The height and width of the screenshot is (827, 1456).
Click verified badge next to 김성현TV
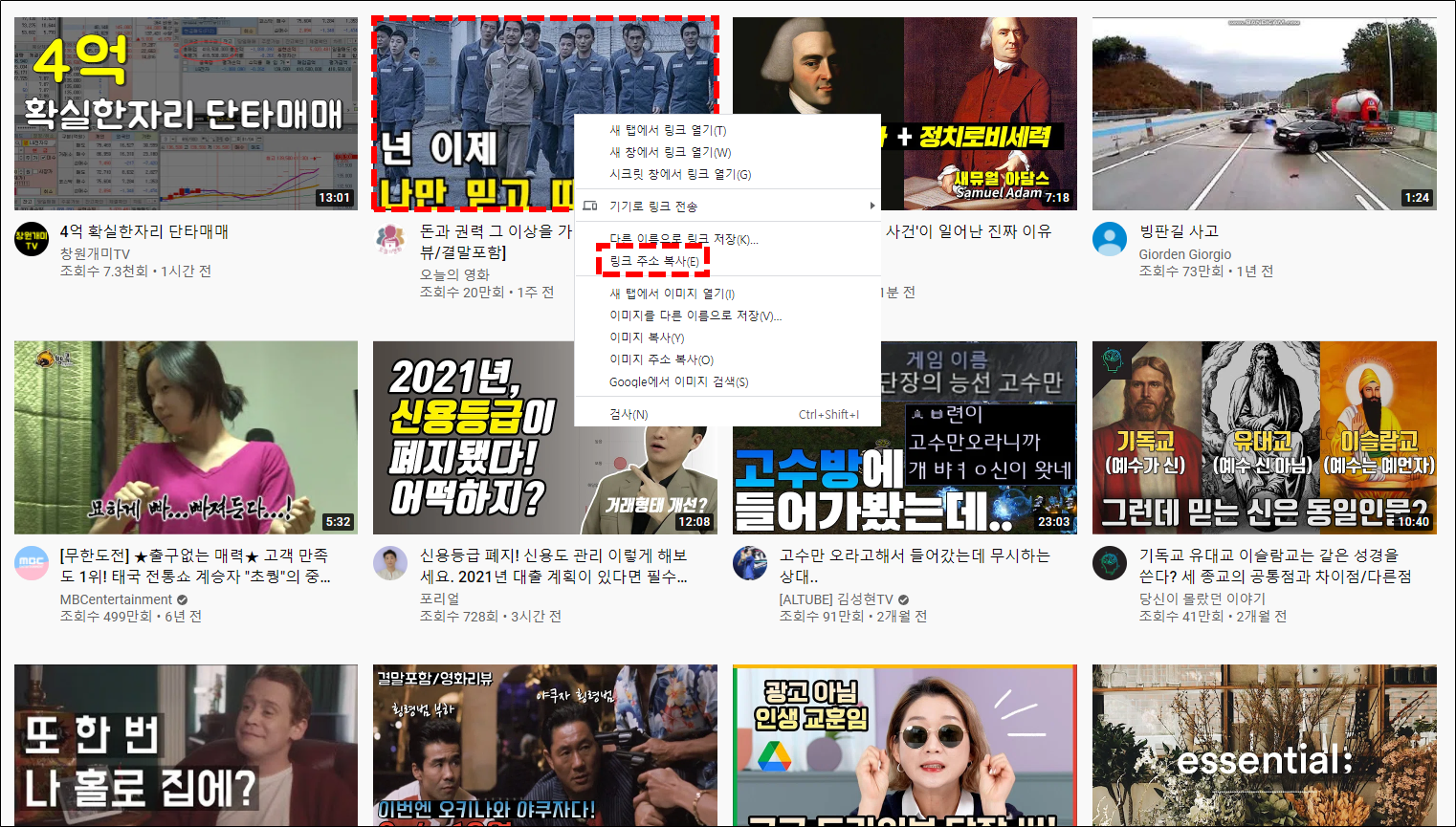(903, 599)
